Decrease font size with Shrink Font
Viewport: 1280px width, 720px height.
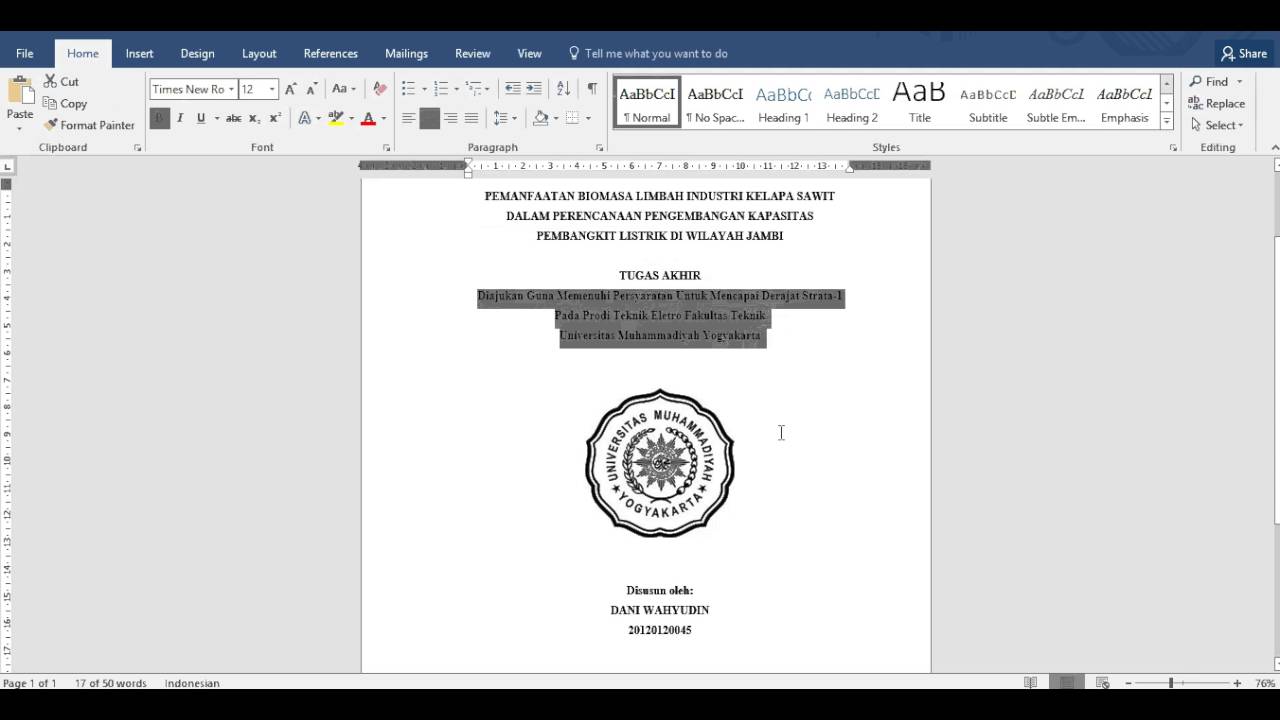312,89
